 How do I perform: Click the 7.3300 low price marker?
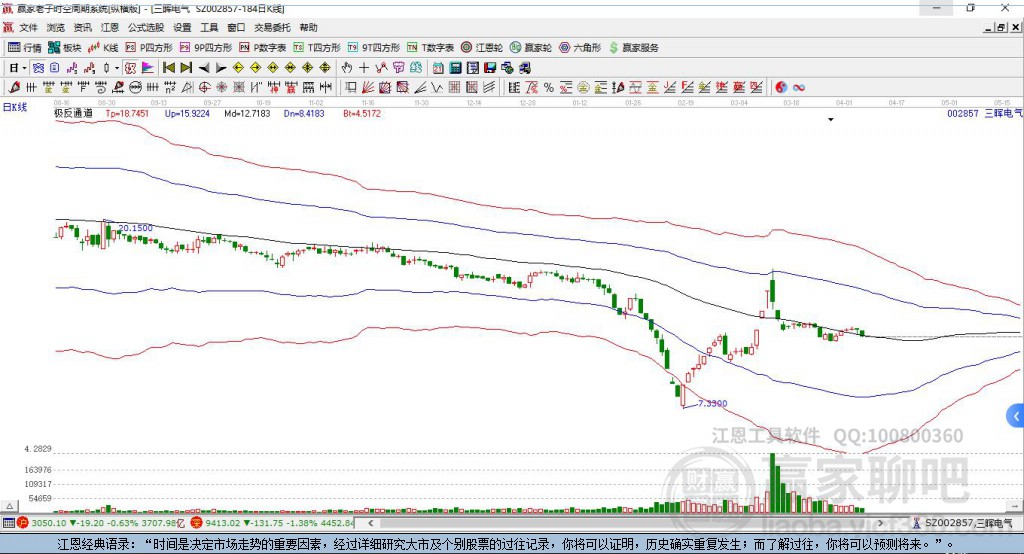712,403
